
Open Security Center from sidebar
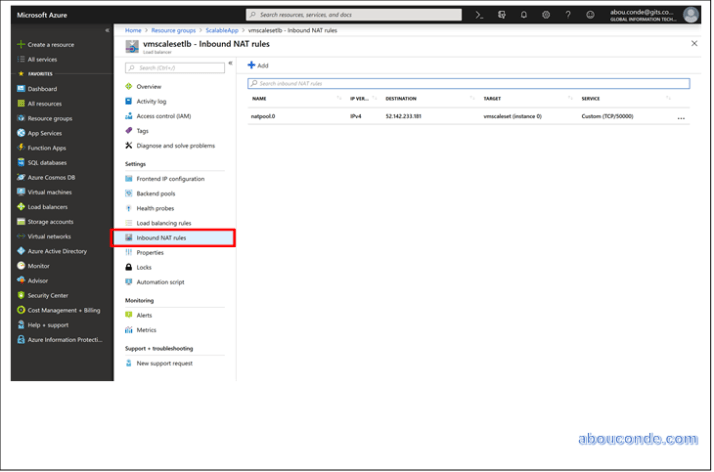pos(47,295)
